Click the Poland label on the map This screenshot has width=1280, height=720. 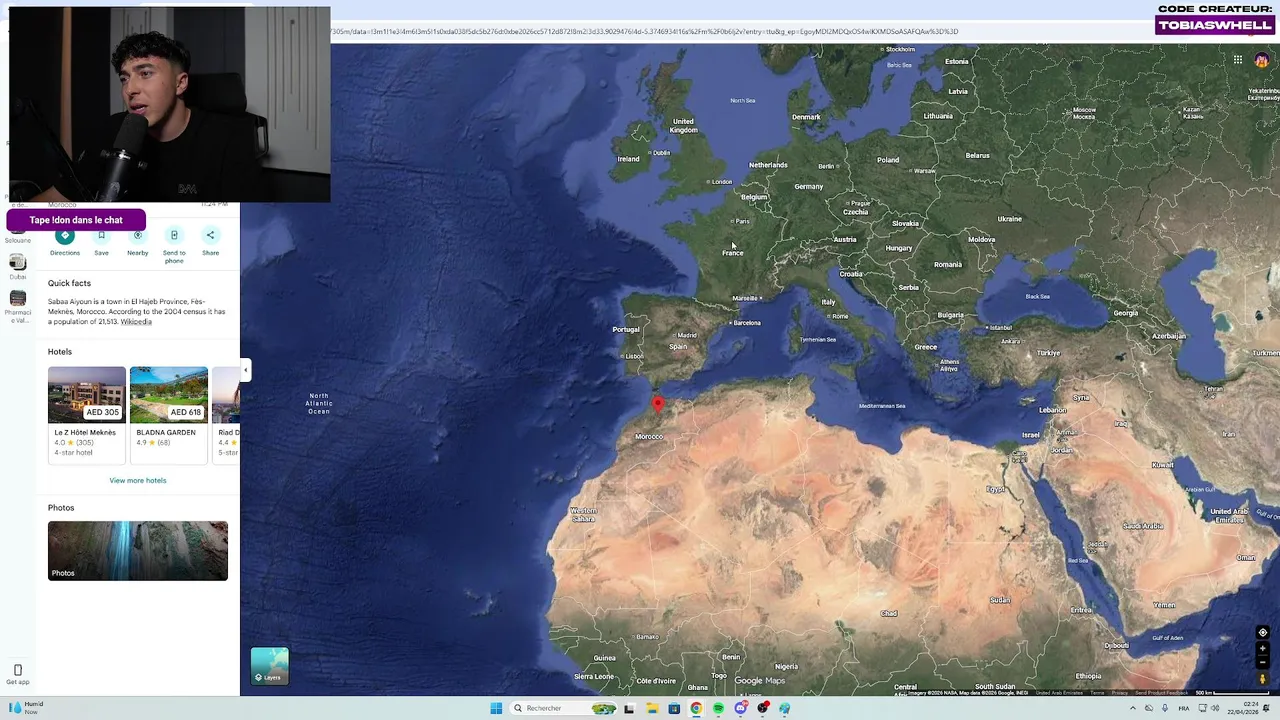coord(888,159)
